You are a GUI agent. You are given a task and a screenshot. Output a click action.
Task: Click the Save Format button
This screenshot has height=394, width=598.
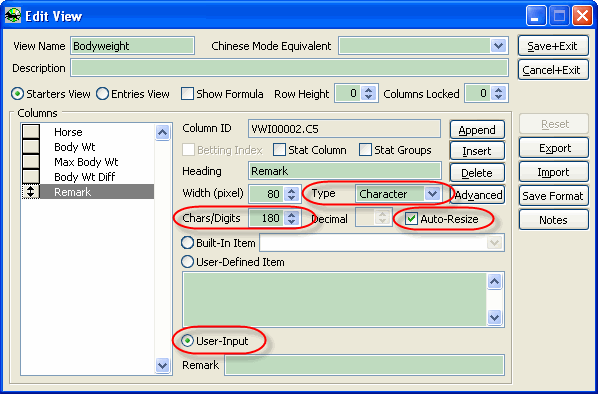[x=554, y=196]
